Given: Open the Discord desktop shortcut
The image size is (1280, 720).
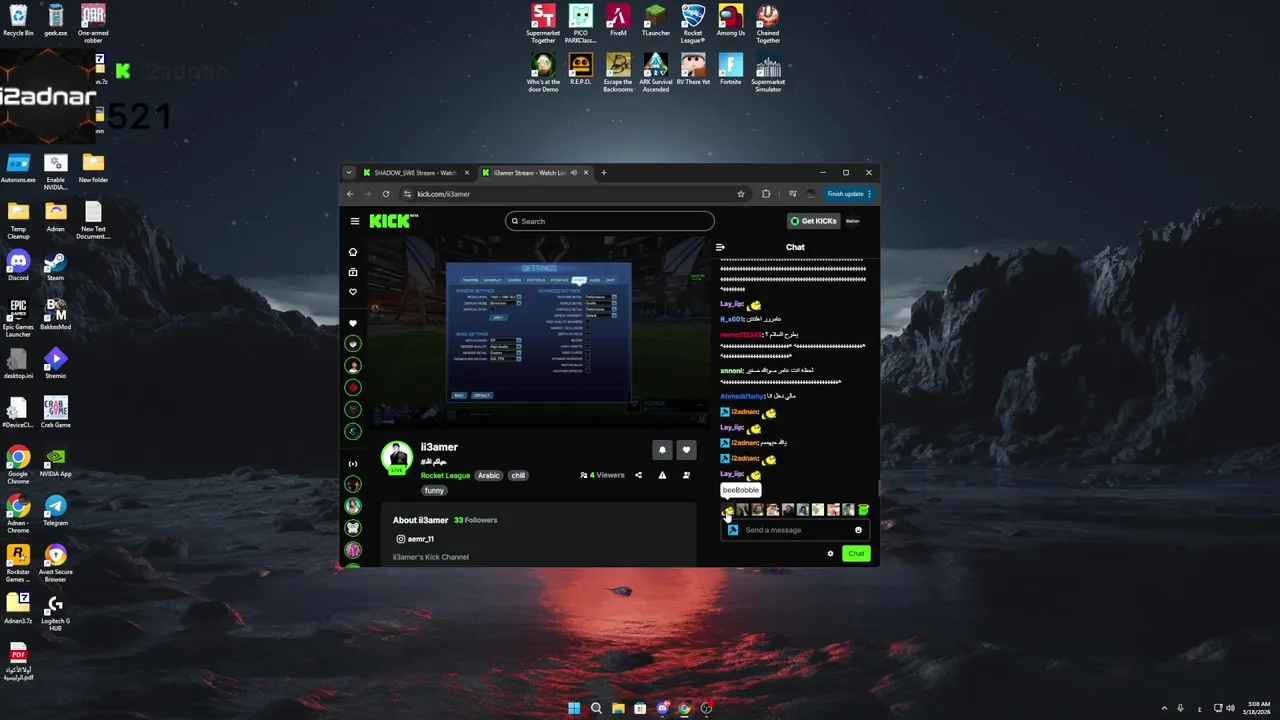Looking at the screenshot, I should click(x=18, y=266).
